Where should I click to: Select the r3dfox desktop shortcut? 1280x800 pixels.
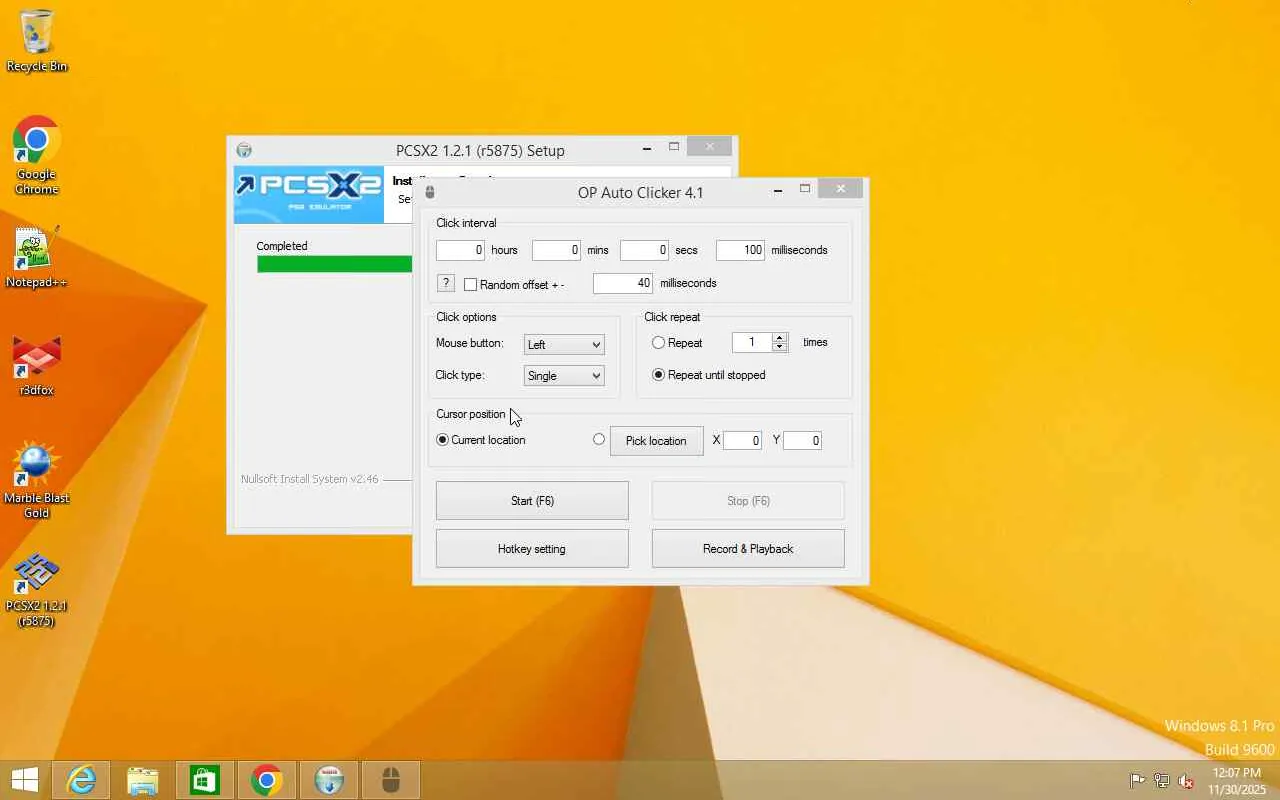[37, 366]
